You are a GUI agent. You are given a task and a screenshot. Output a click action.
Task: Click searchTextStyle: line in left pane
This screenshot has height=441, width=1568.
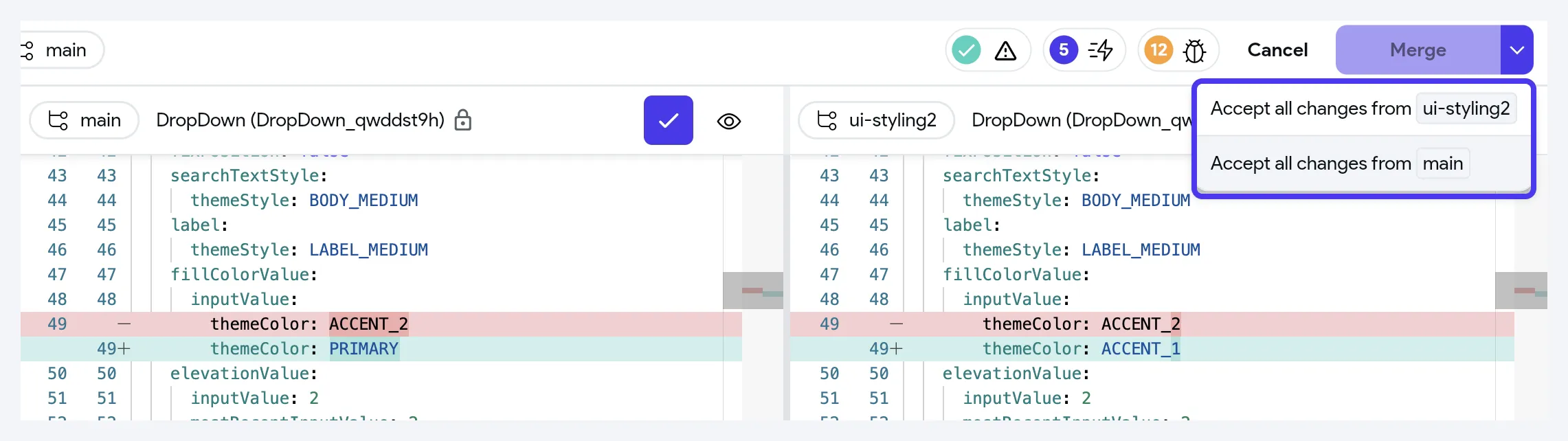point(249,176)
